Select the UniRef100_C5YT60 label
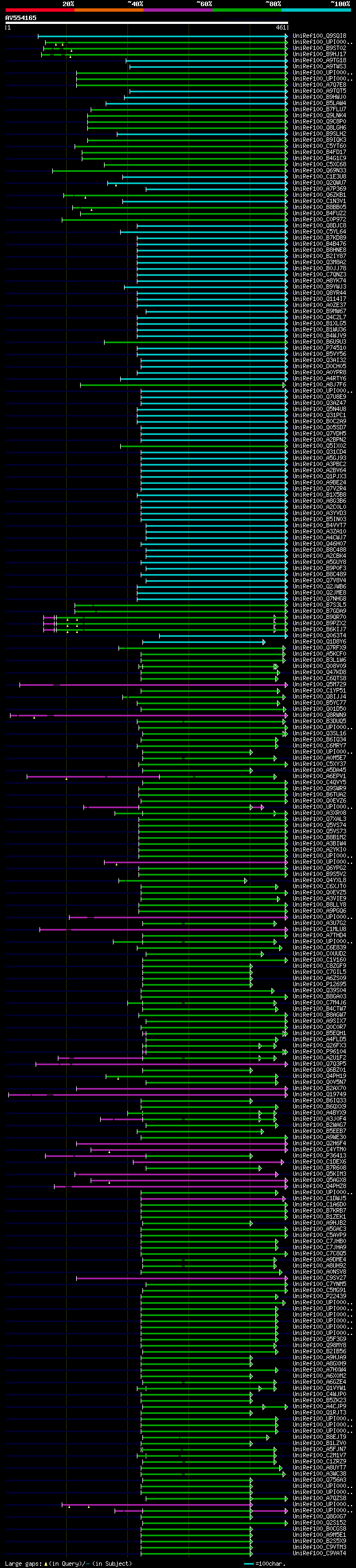356x1568 pixels. [319, 146]
